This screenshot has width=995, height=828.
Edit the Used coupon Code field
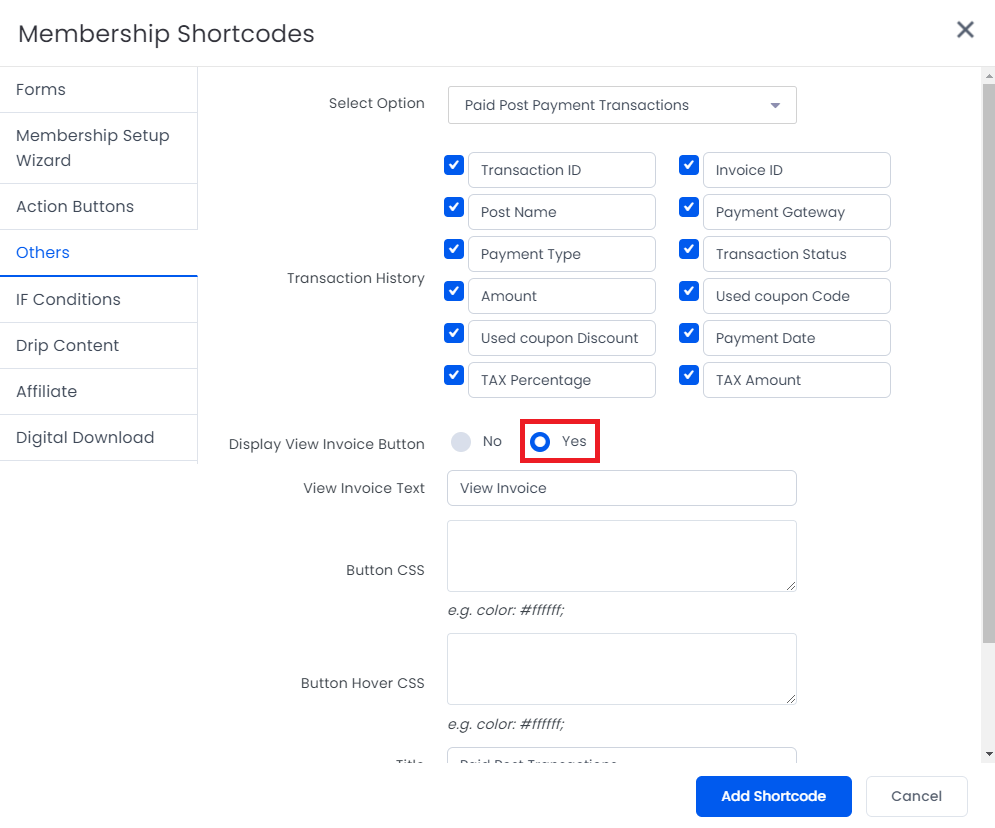(796, 296)
